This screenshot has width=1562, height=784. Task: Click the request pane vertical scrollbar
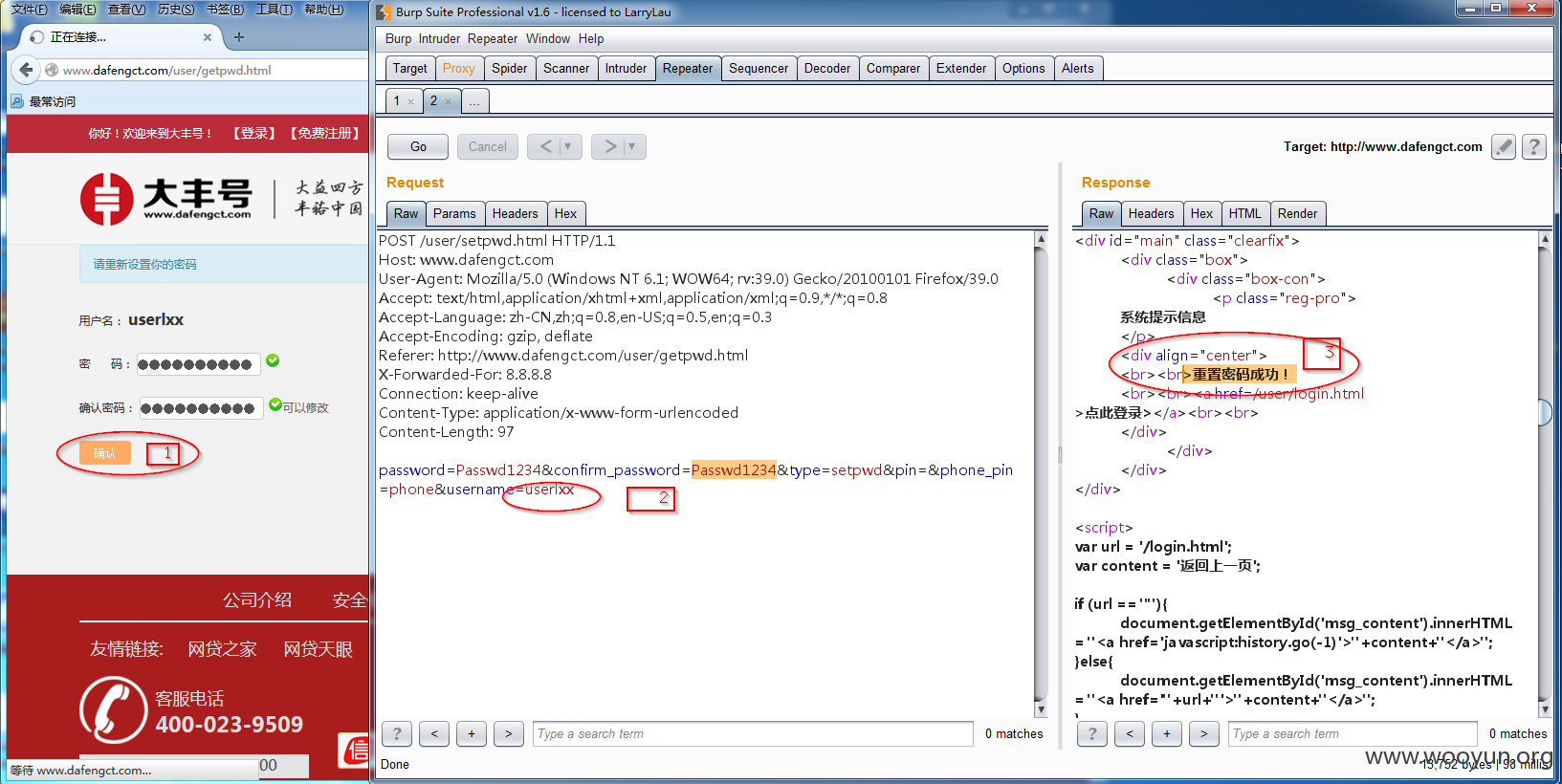pyautogui.click(x=1041, y=473)
